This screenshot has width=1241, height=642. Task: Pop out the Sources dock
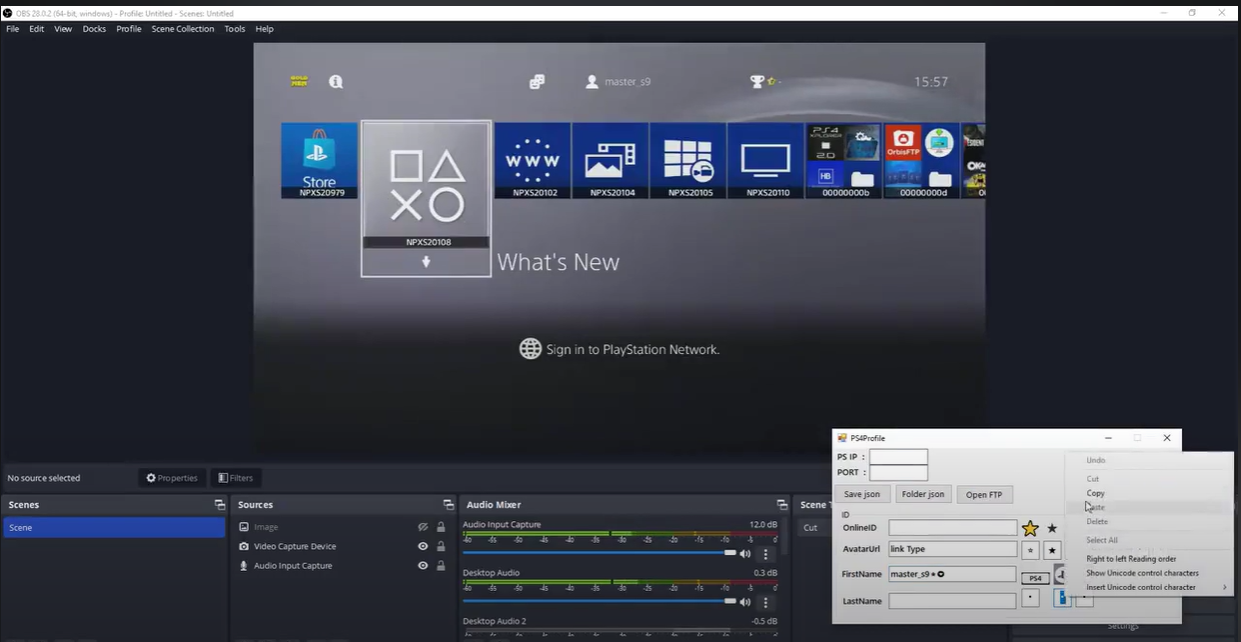449,505
